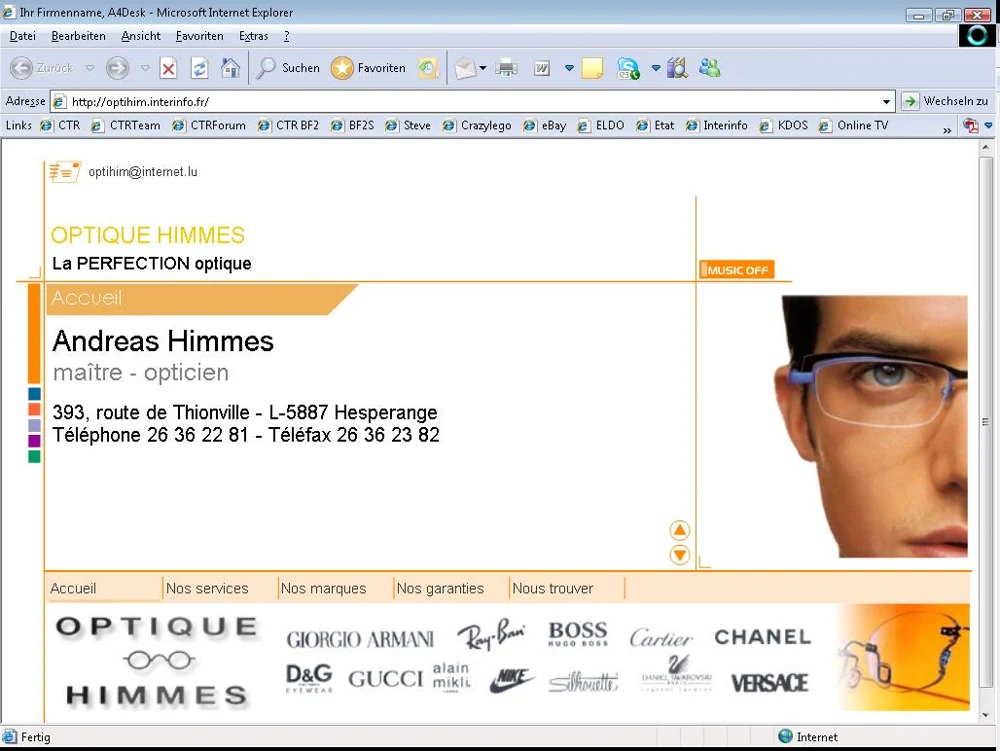Click the green color square
Viewport: 1000px width, 751px height.
point(34,456)
